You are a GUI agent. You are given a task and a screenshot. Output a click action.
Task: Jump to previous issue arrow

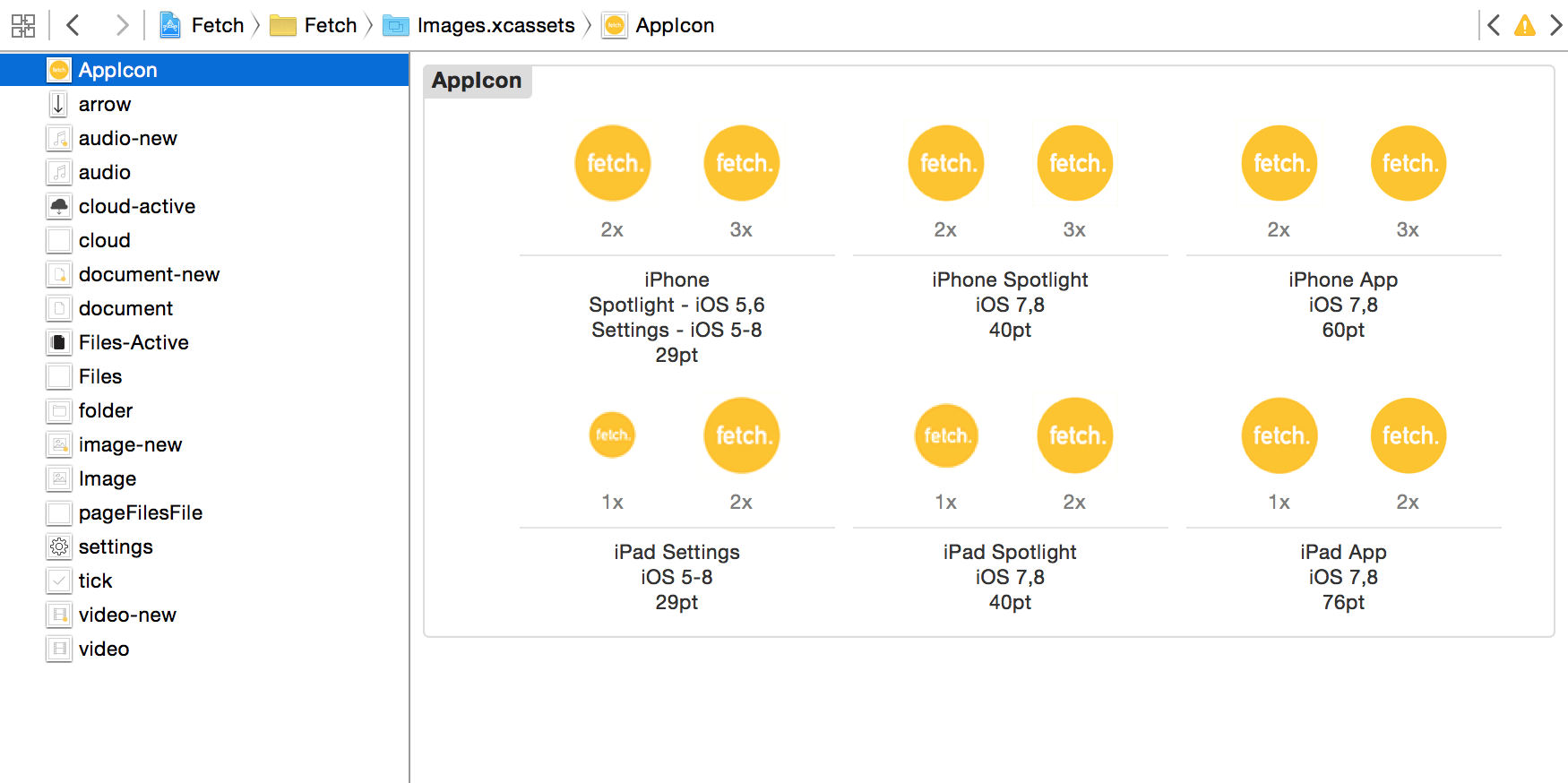click(1494, 25)
